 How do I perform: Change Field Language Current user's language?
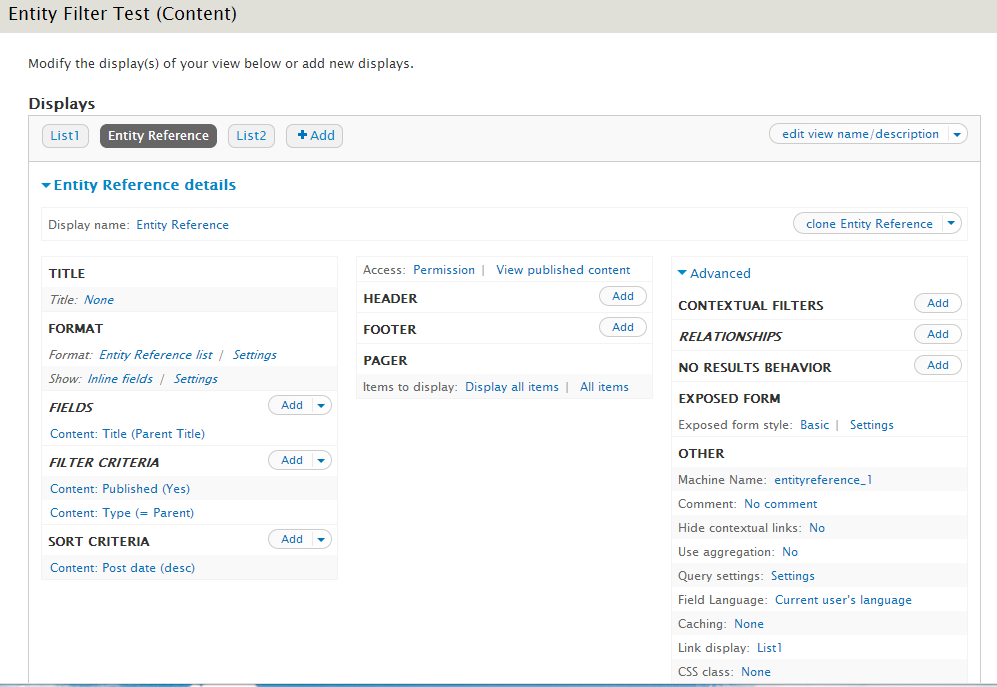click(843, 600)
